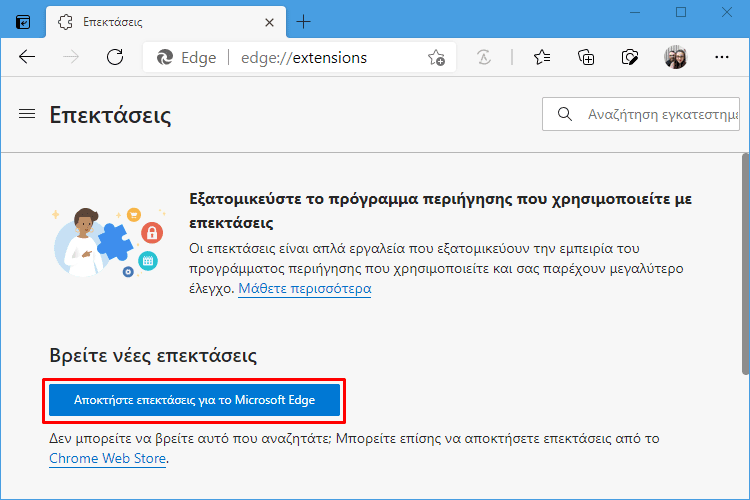Select the Επεκτάσεις browser tab
This screenshot has width=750, height=500.
[166, 22]
